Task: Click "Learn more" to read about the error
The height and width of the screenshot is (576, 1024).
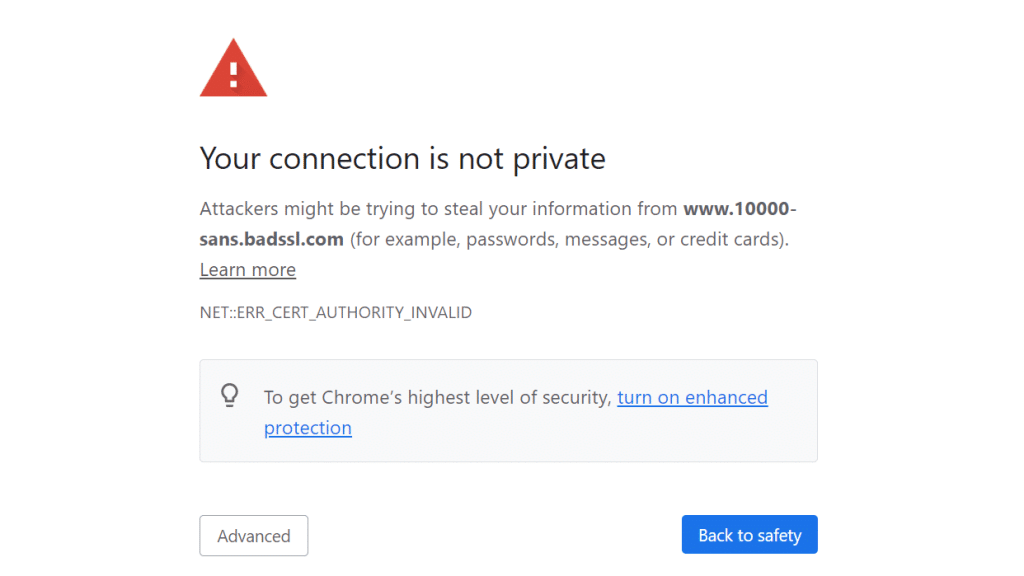Action: pyautogui.click(x=247, y=269)
